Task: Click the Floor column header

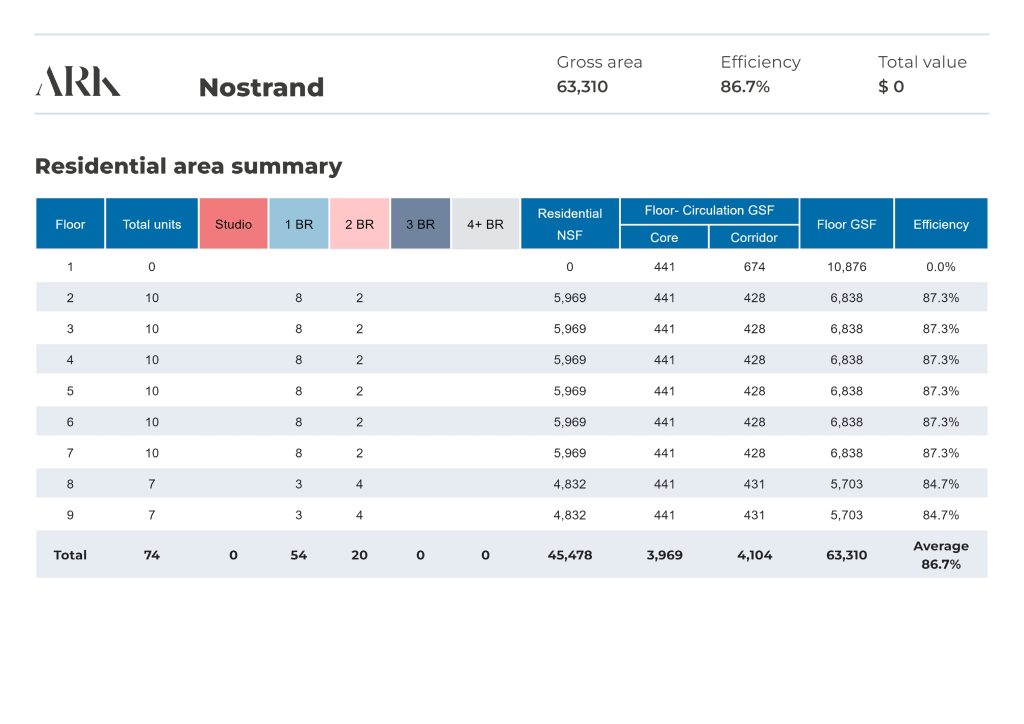Action: tap(70, 224)
